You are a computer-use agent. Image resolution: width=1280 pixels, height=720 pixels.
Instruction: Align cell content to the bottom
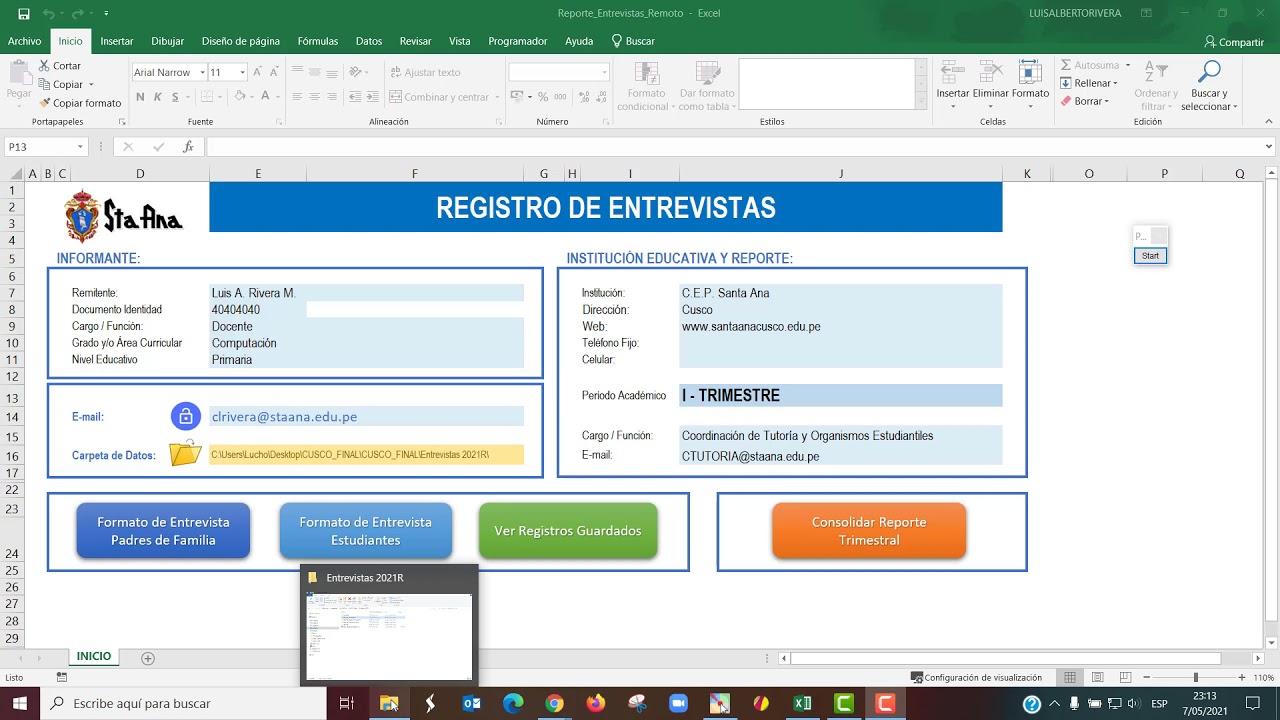333,72
